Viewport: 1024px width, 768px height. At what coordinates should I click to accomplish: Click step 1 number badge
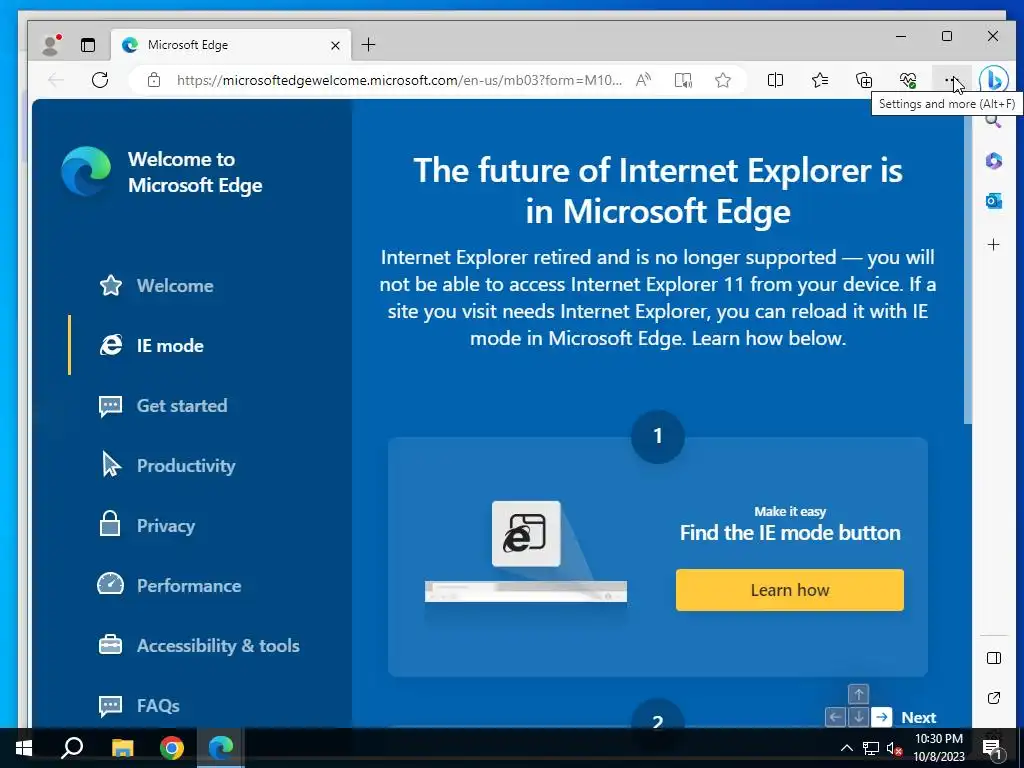coord(658,436)
